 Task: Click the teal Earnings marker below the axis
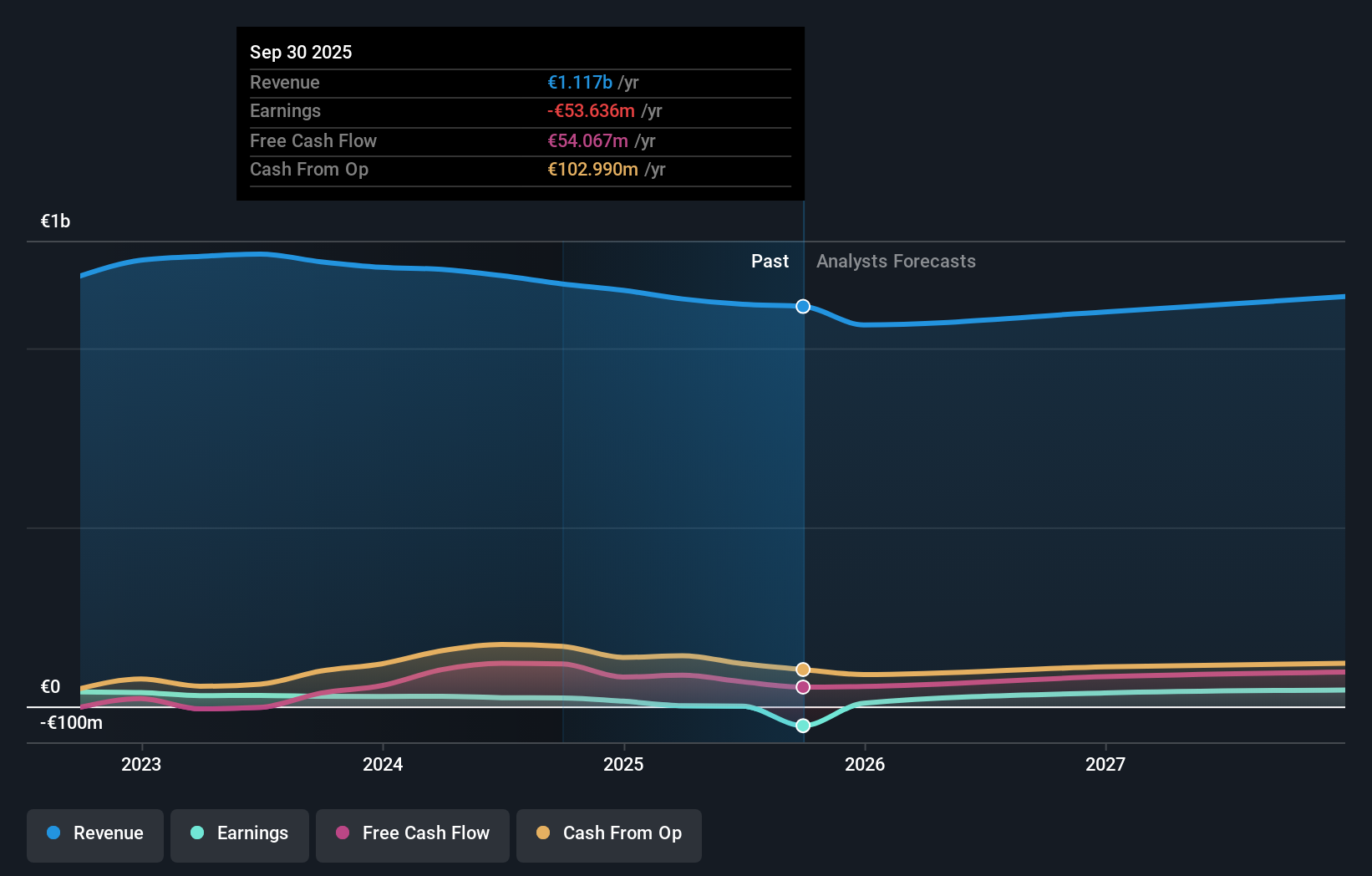[x=802, y=726]
